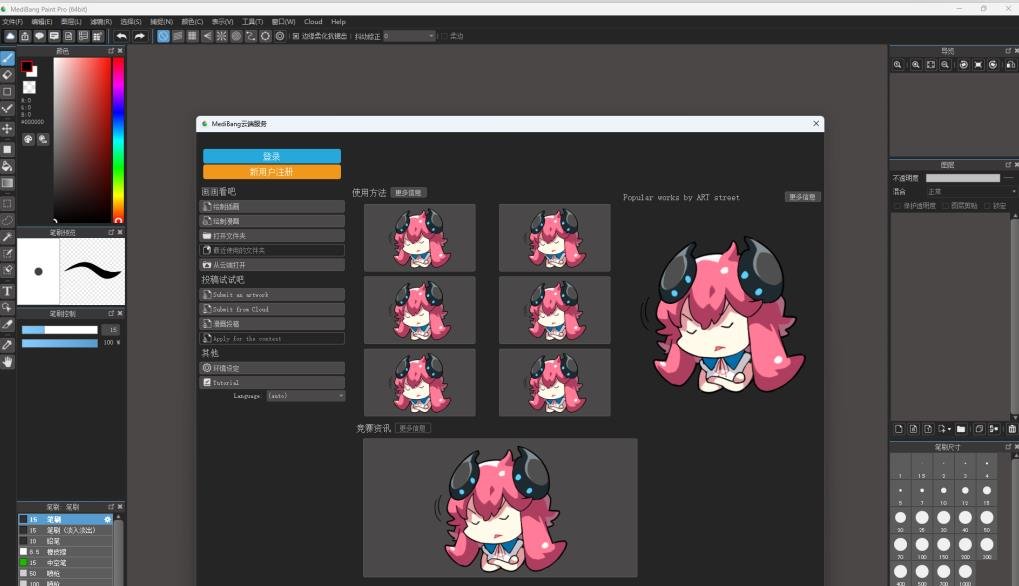Select brush size preset 10

tap(944, 493)
